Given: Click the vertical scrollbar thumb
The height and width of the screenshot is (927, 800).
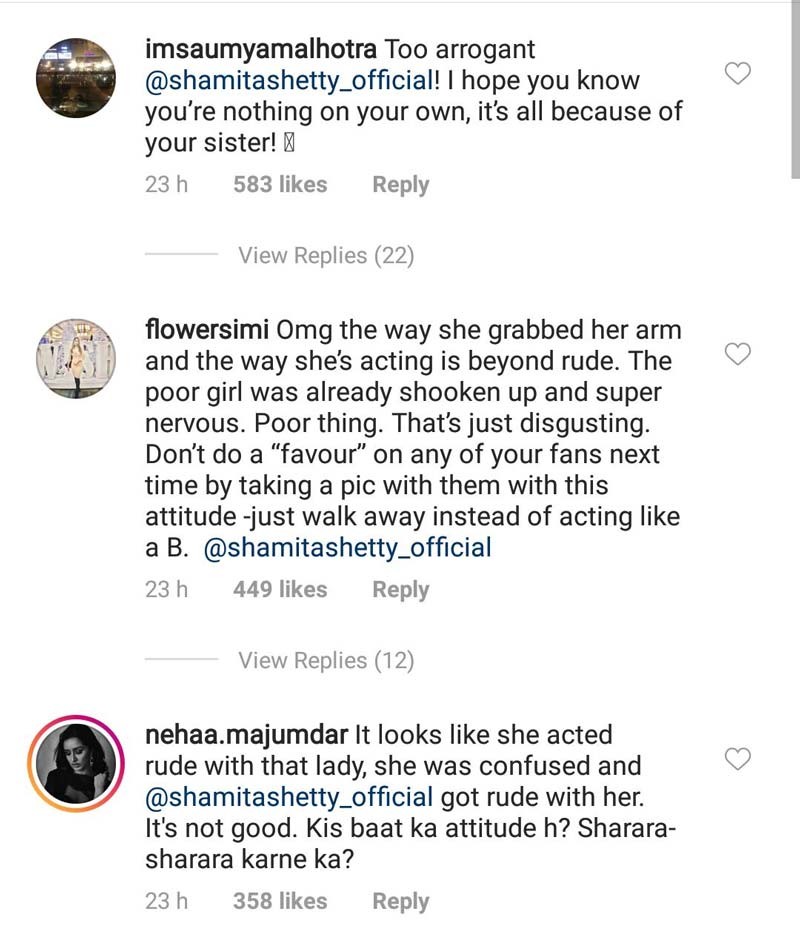Looking at the screenshot, I should [795, 89].
